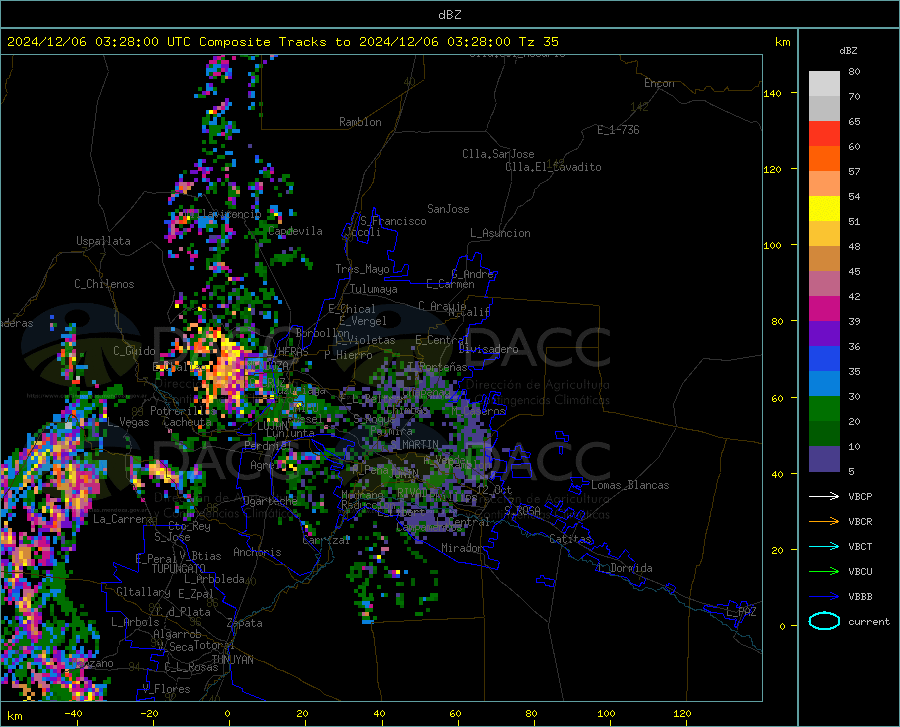The image size is (900, 727).
Task: Click the 5 dBZ purple-gray swatch
Action: 824,458
